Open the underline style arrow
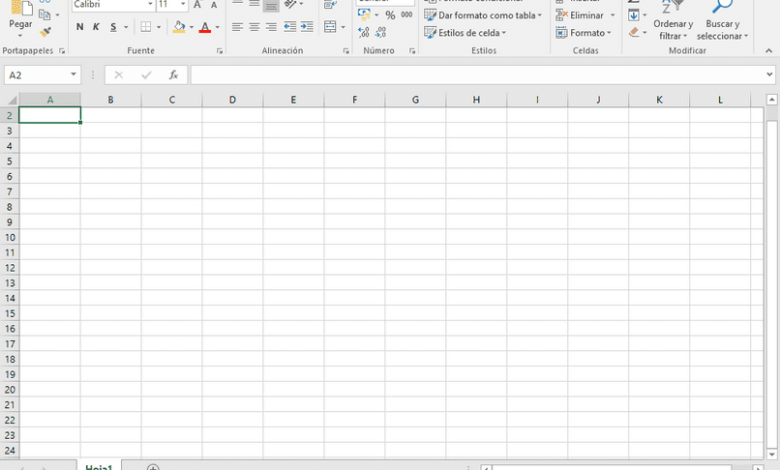Screen dimensions: 780x470 (x=126, y=27)
